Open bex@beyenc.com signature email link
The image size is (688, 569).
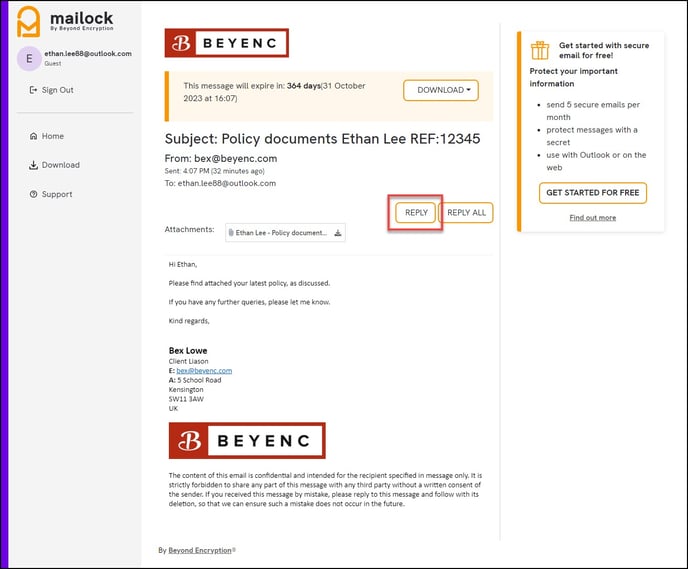204,371
